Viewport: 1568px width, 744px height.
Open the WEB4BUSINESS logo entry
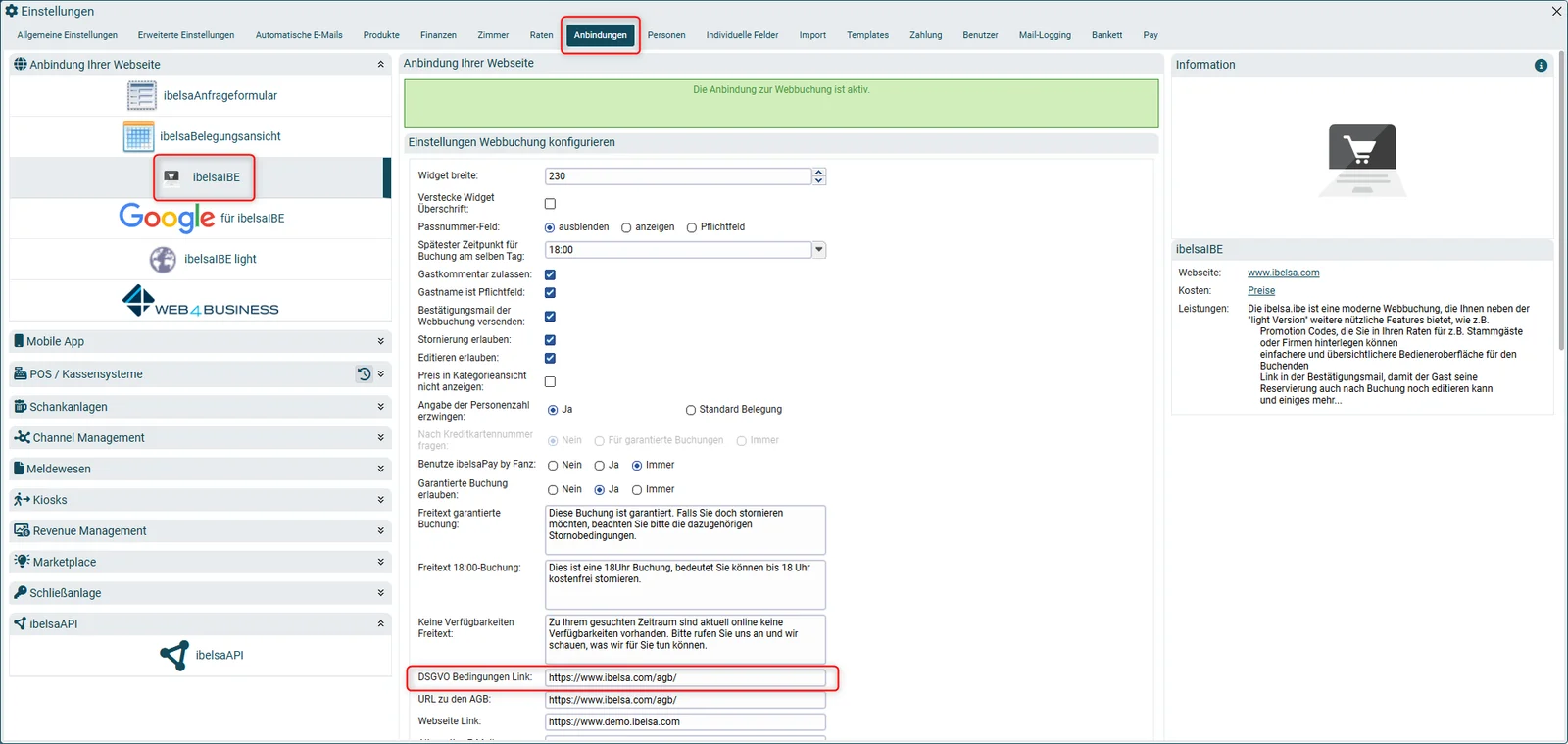tap(201, 301)
